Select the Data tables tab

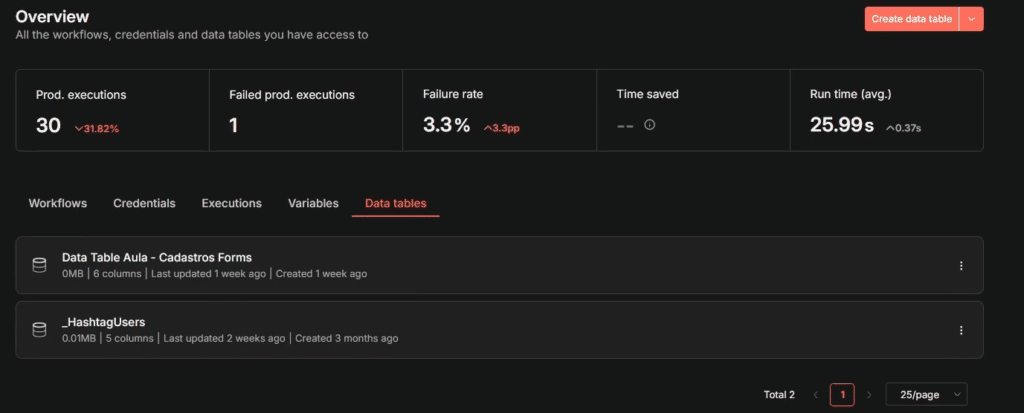396,203
